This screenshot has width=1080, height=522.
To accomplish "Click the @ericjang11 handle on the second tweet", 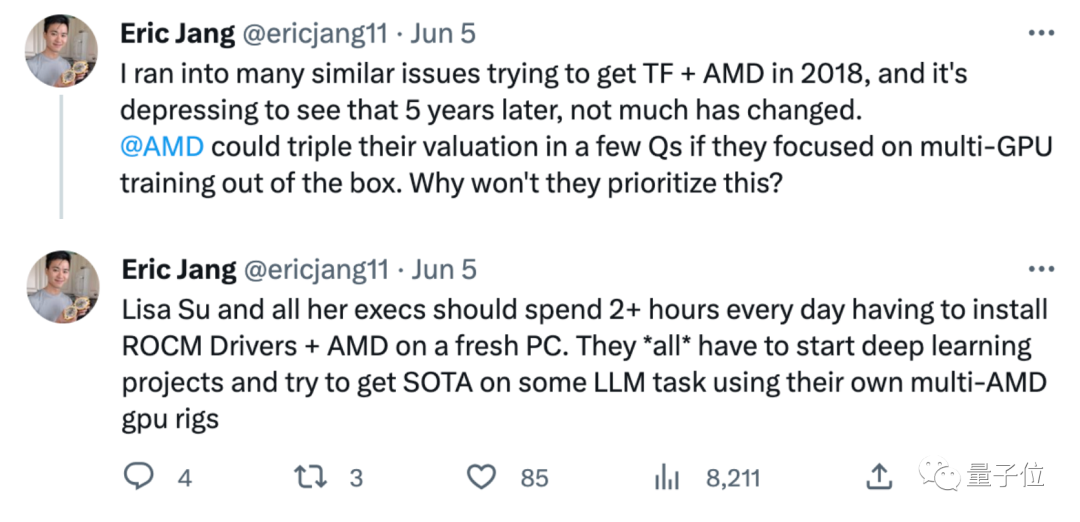I will pyautogui.click(x=312, y=269).
